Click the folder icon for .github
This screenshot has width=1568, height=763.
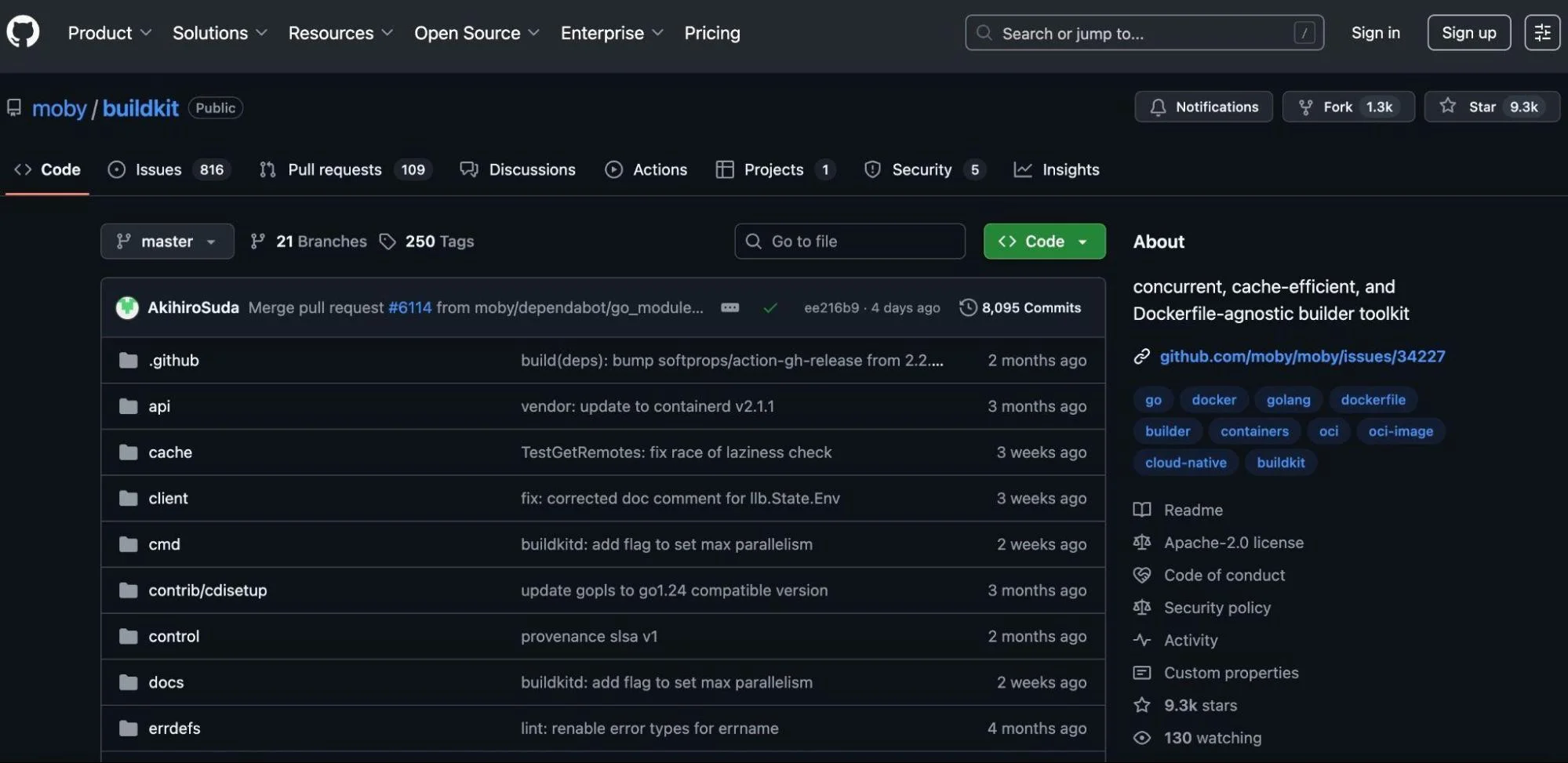pos(128,360)
